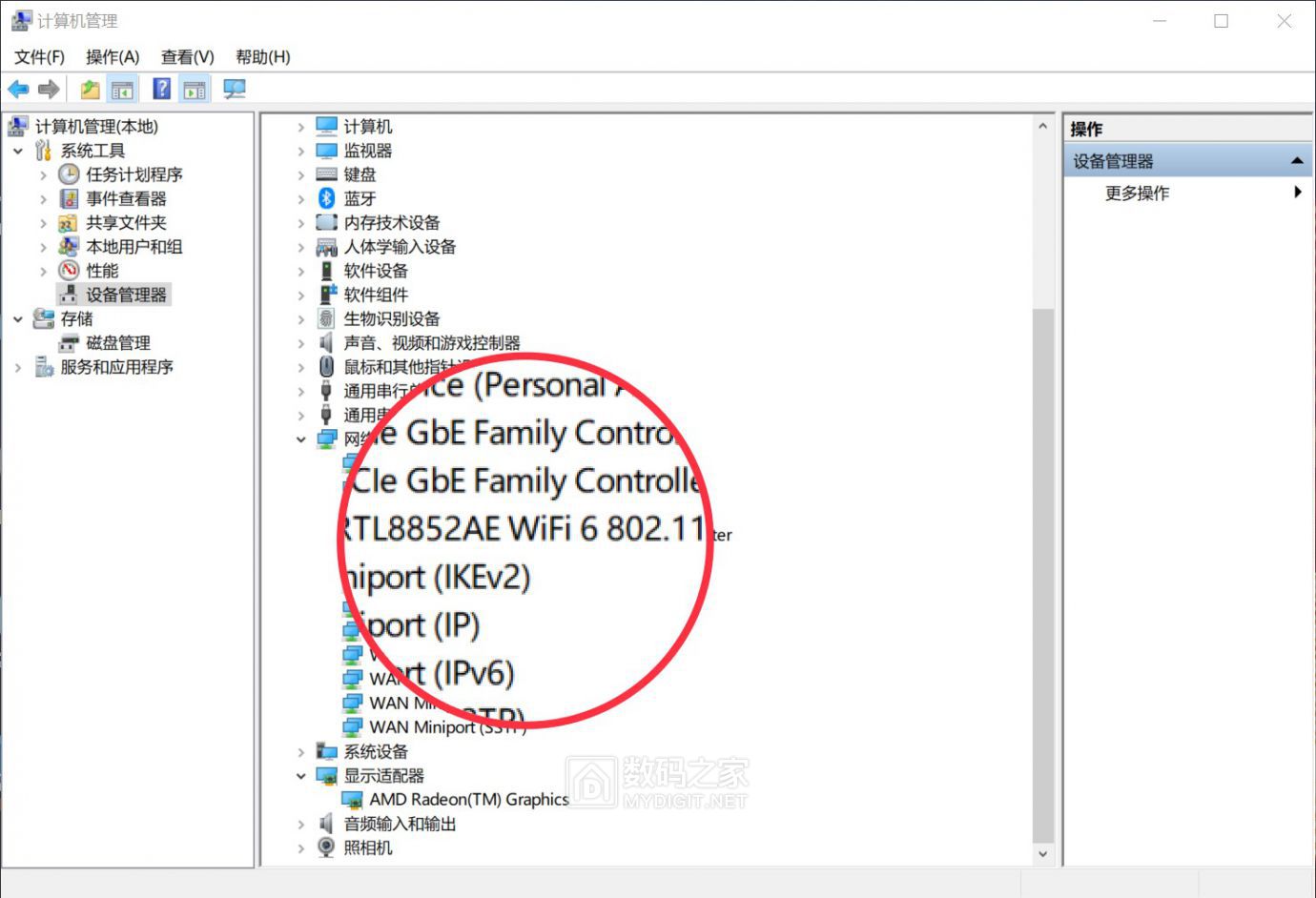Select the 任务计划程序 clock icon
The image size is (1316, 898).
[x=69, y=174]
